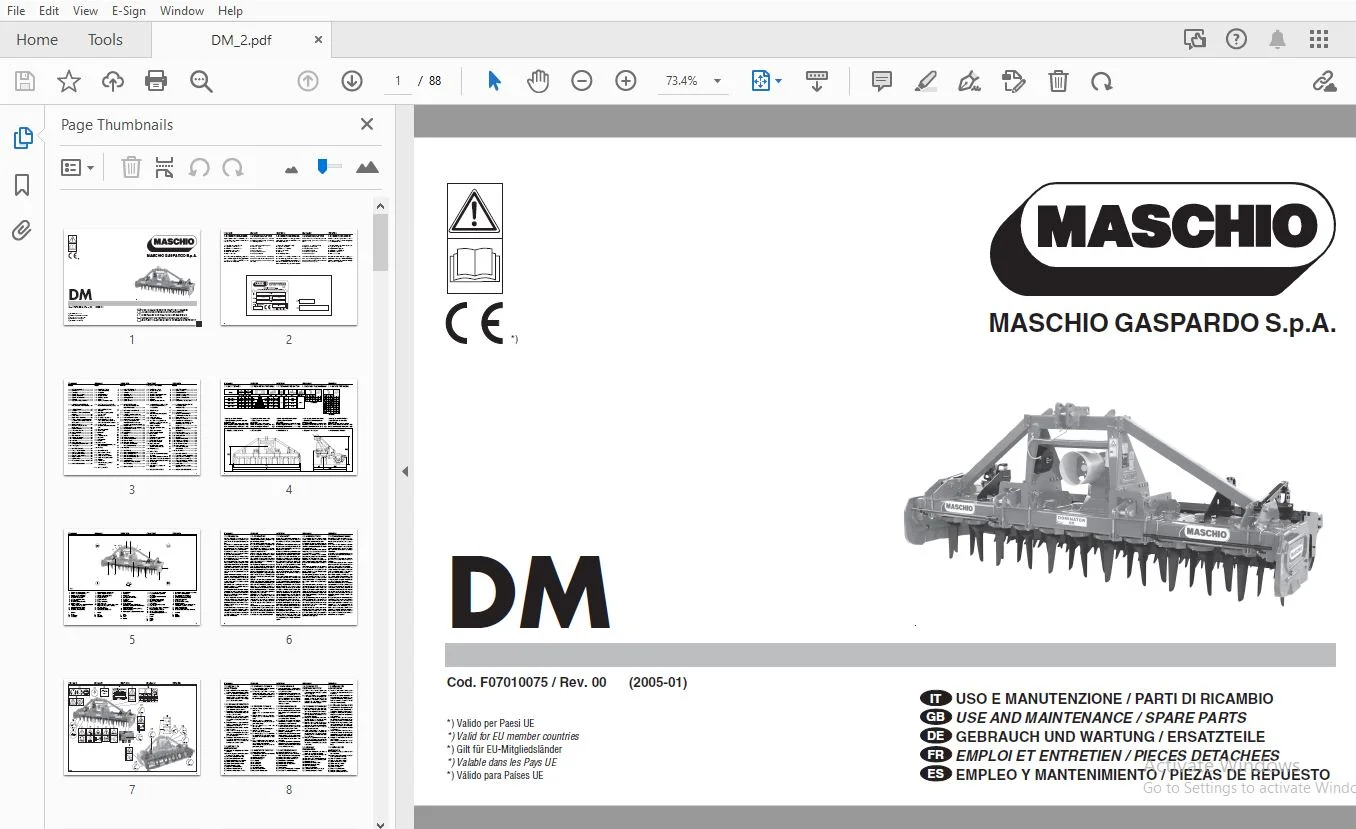Switch to the Tools tab

105,40
